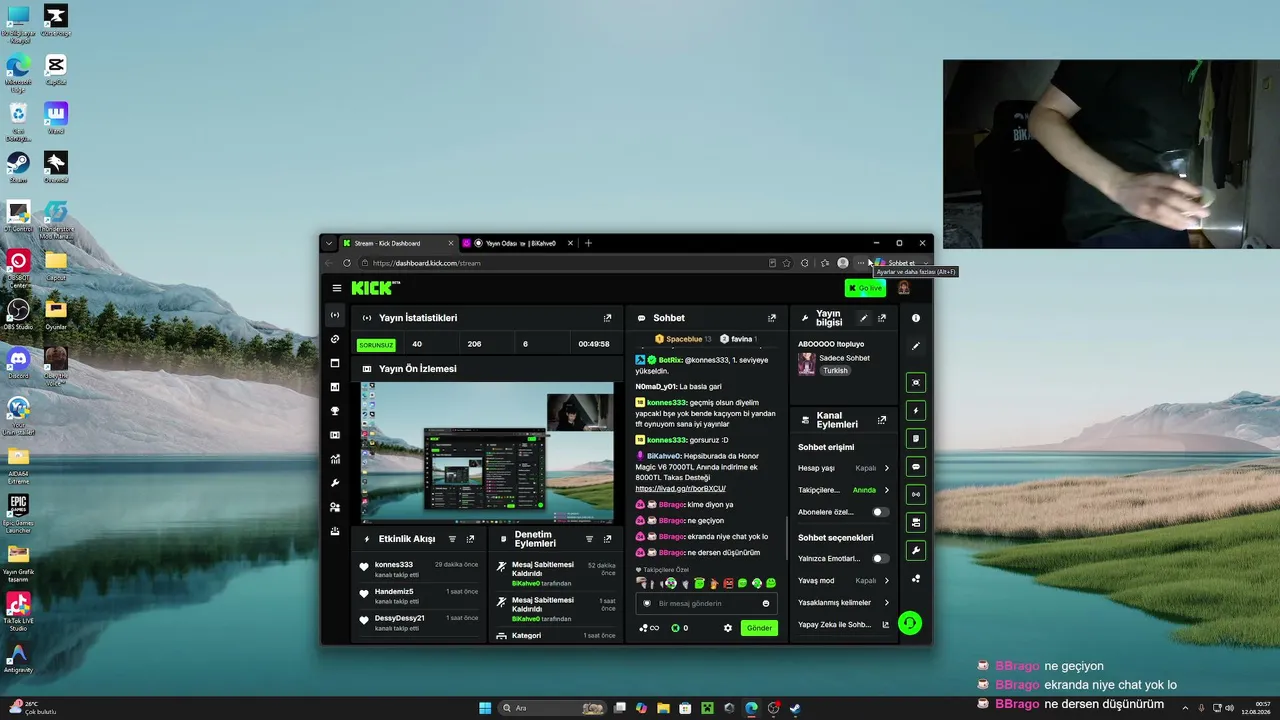Image resolution: width=1280 pixels, height=720 pixels.
Task: Open the Steam desktop shortcut
Action: pyautogui.click(x=18, y=166)
